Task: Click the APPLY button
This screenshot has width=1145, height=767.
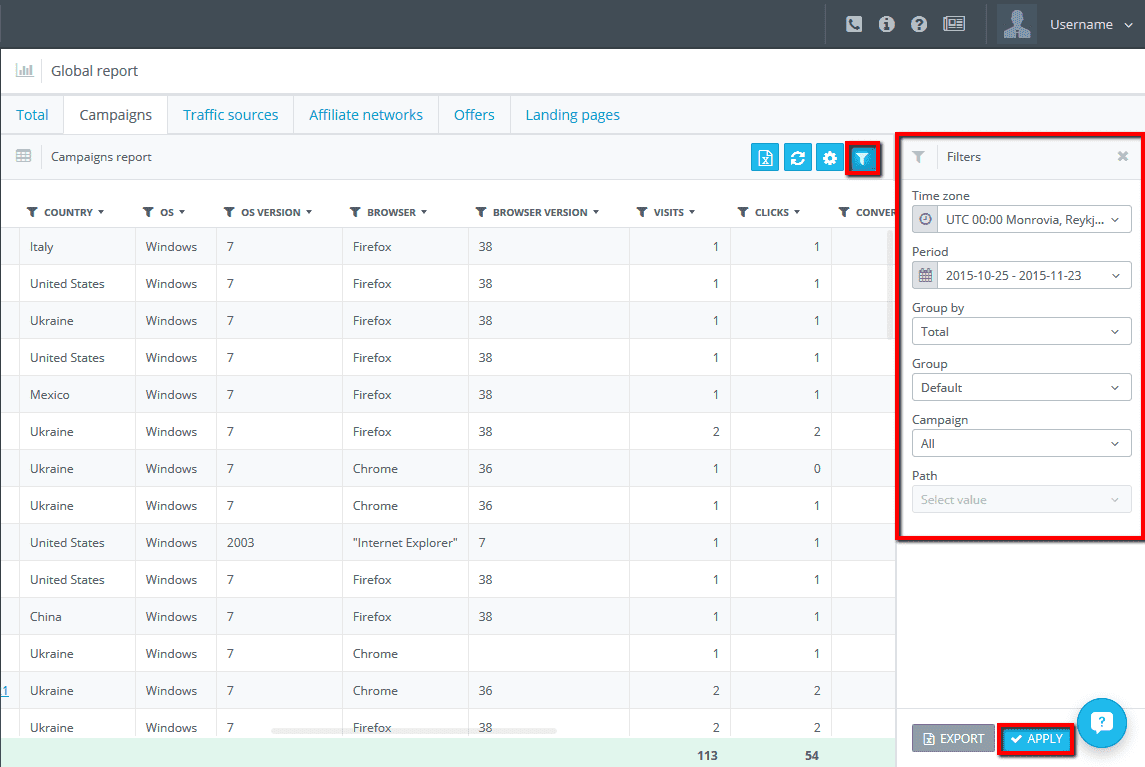Action: coord(1036,739)
